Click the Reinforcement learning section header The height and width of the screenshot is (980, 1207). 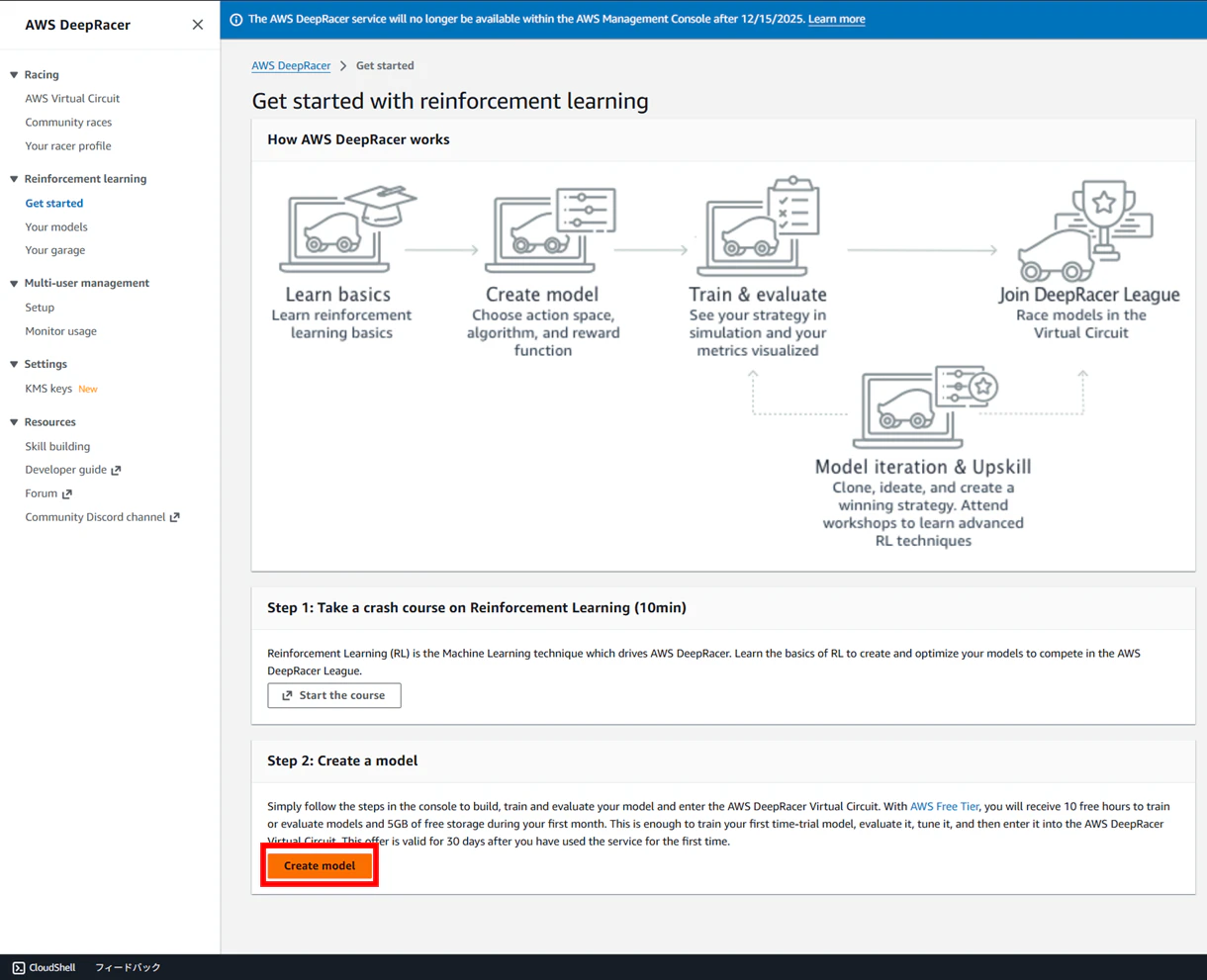(85, 179)
